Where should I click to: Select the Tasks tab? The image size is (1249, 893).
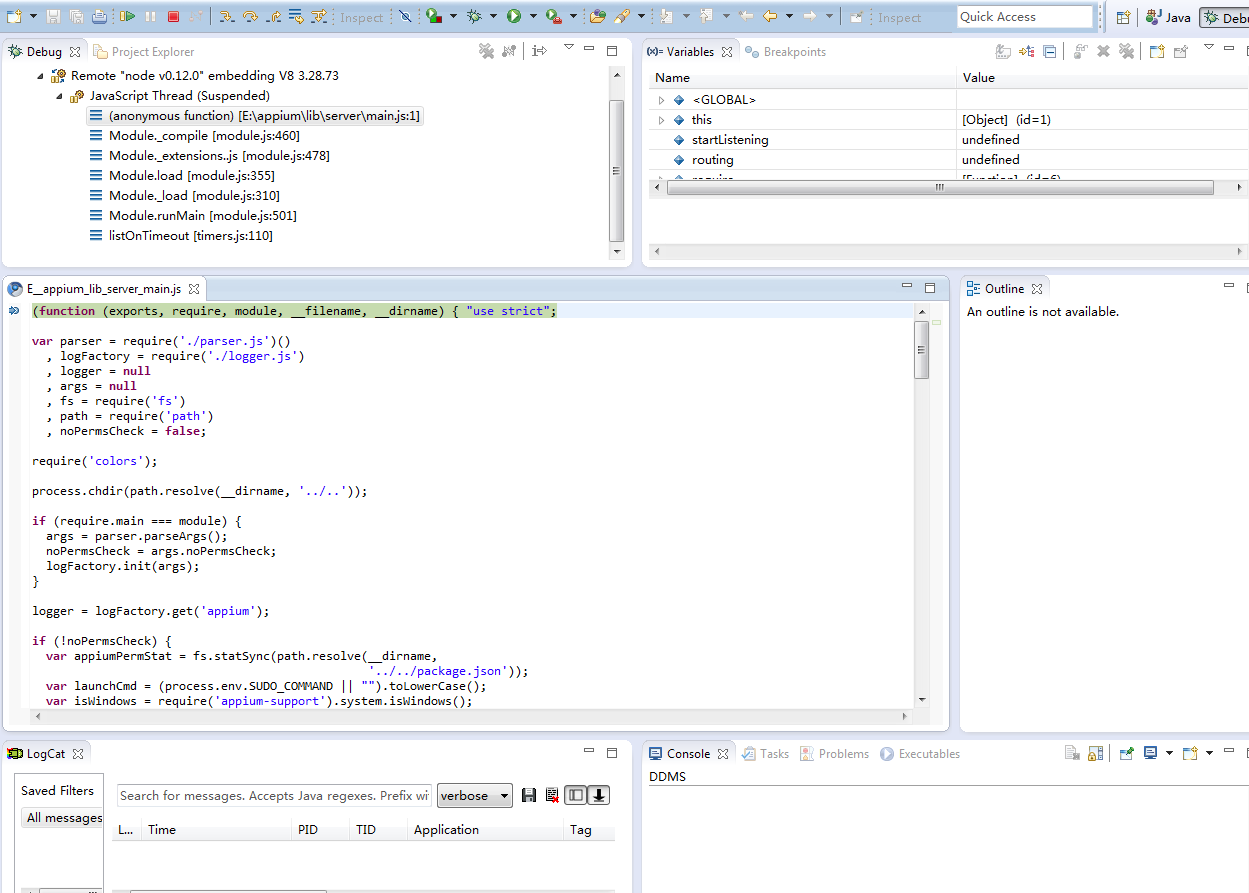[x=766, y=753]
